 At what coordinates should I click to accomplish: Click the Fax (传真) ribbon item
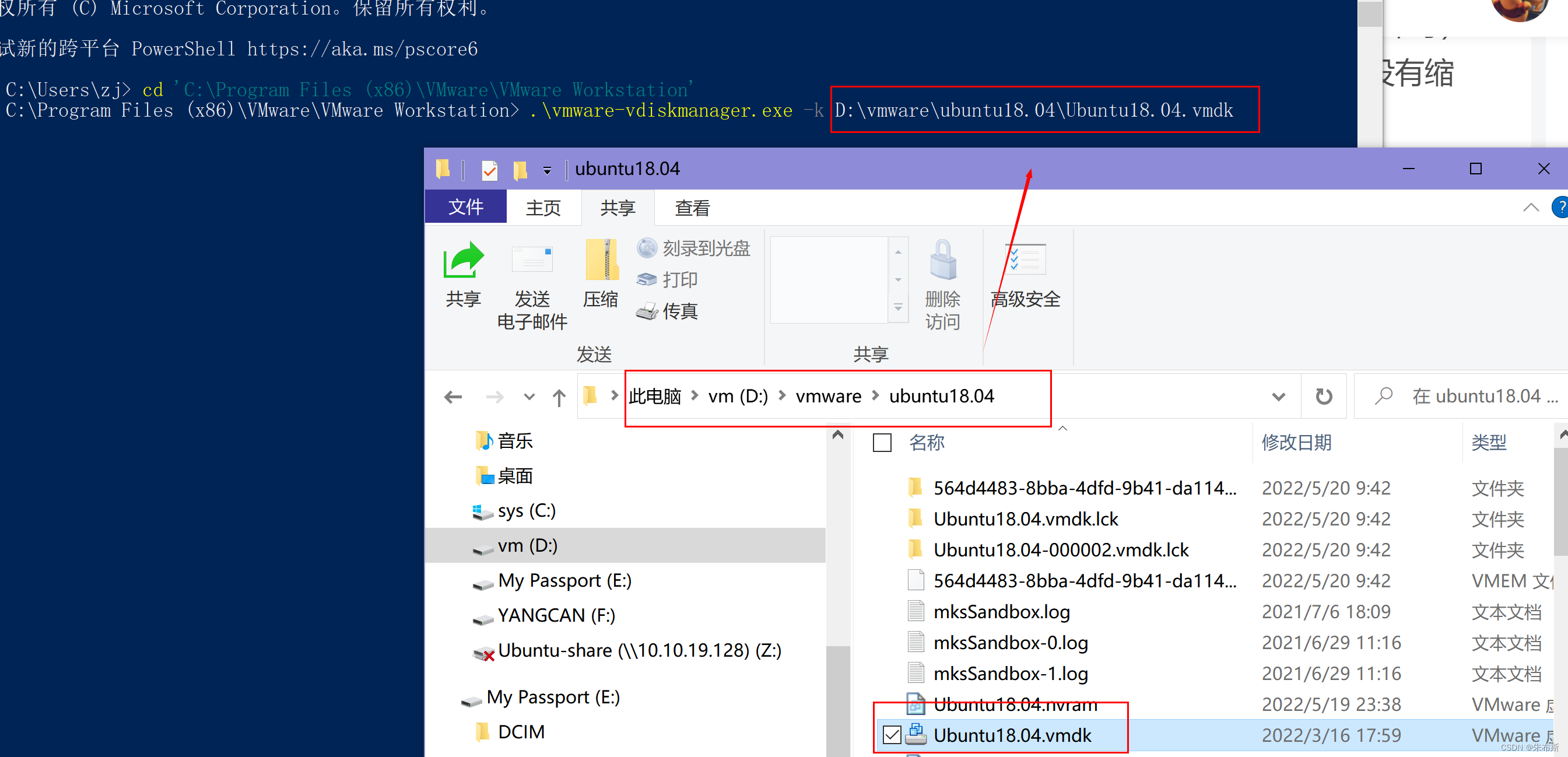coord(667,311)
